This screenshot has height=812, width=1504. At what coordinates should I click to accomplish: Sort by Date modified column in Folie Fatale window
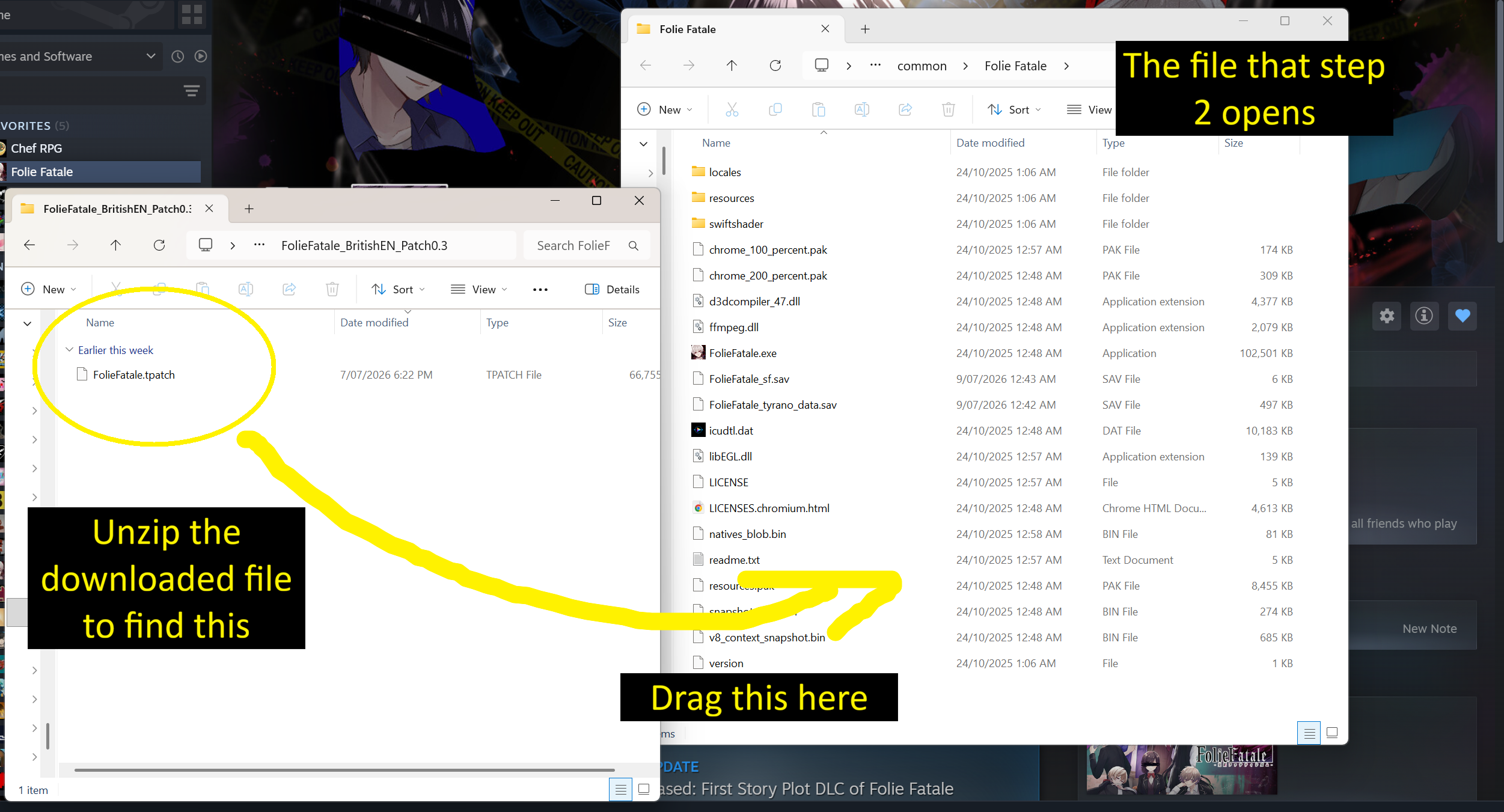point(990,143)
